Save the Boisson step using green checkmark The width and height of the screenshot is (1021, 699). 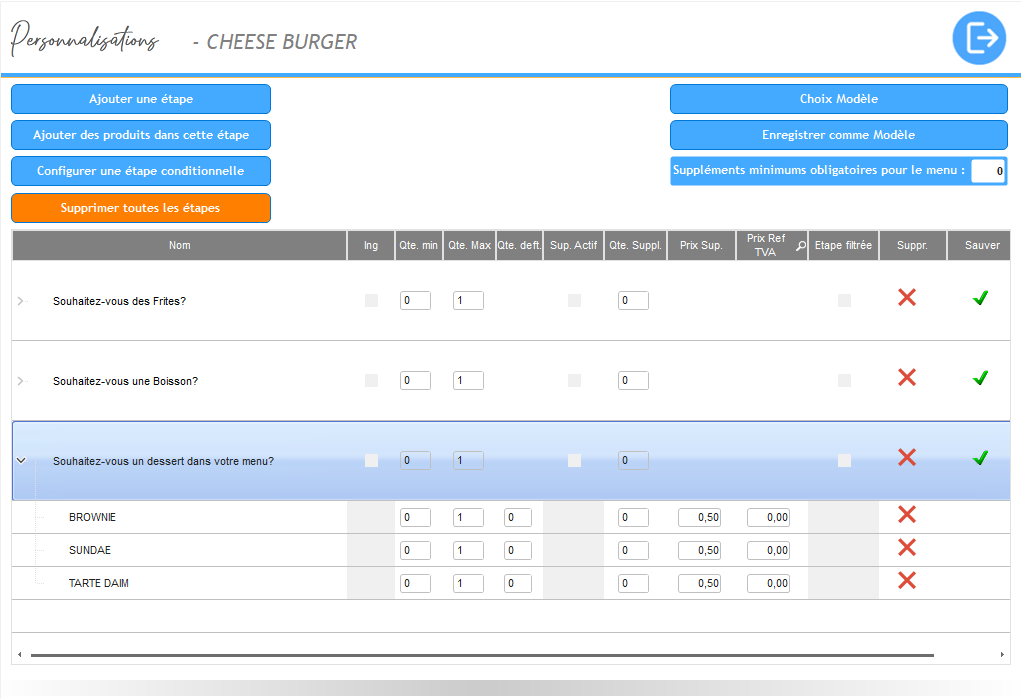coord(980,377)
